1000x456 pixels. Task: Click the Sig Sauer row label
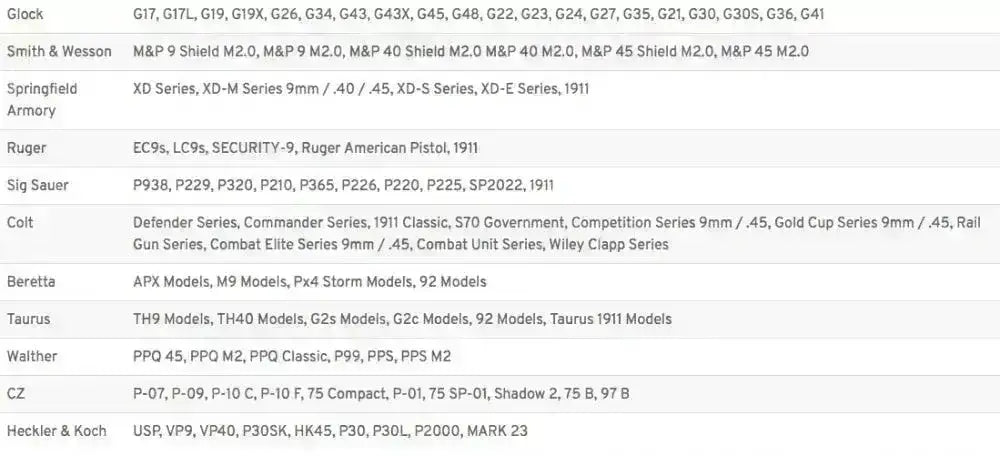pyautogui.click(x=38, y=185)
